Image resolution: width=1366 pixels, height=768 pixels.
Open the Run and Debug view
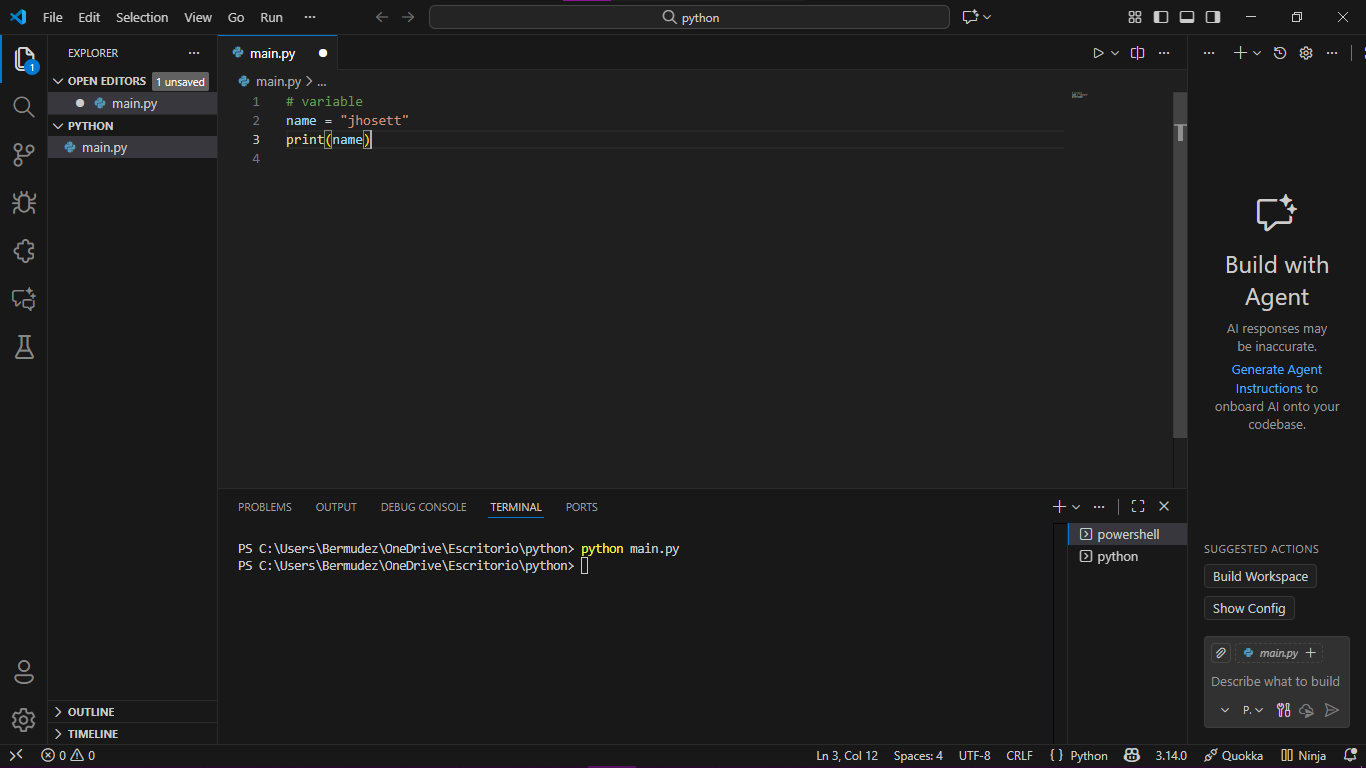24,203
